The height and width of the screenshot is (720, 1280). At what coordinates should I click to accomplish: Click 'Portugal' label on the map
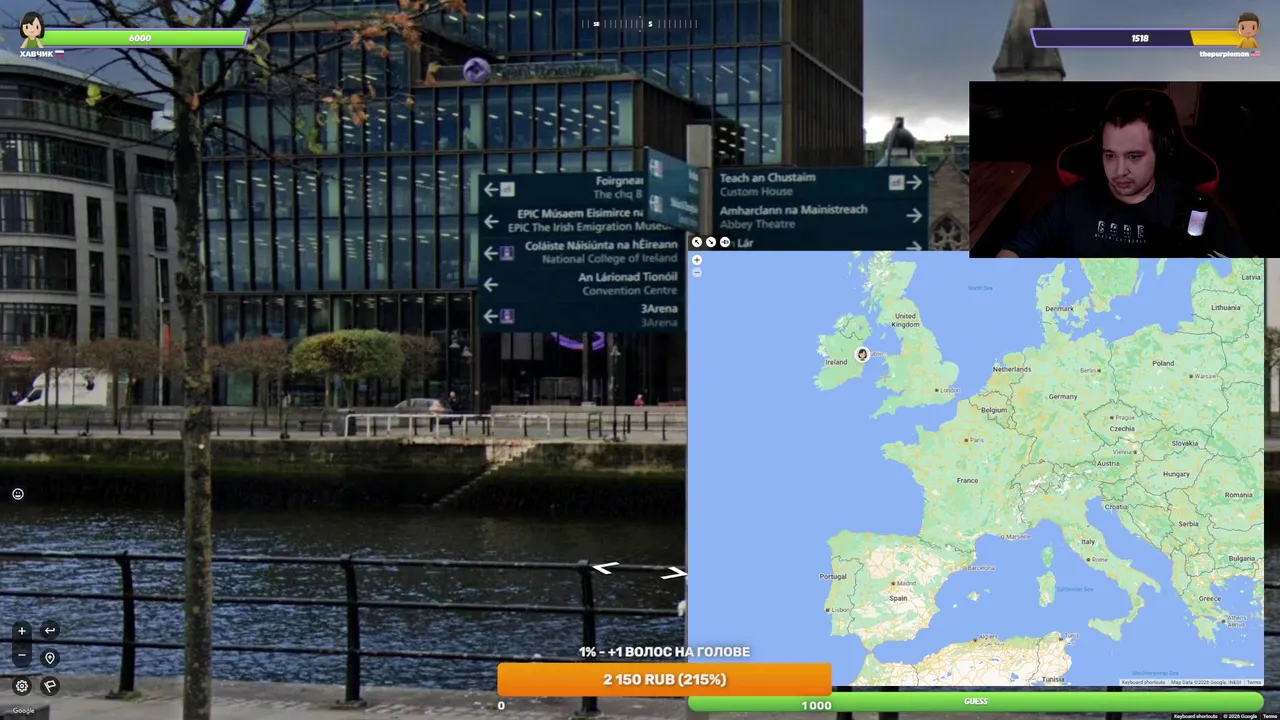tap(833, 576)
